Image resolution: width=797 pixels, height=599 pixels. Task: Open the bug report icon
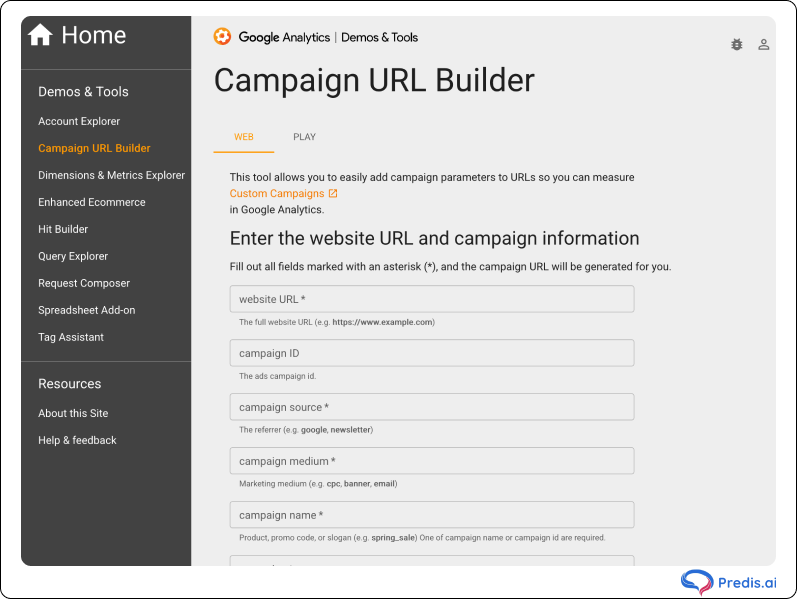tap(737, 45)
